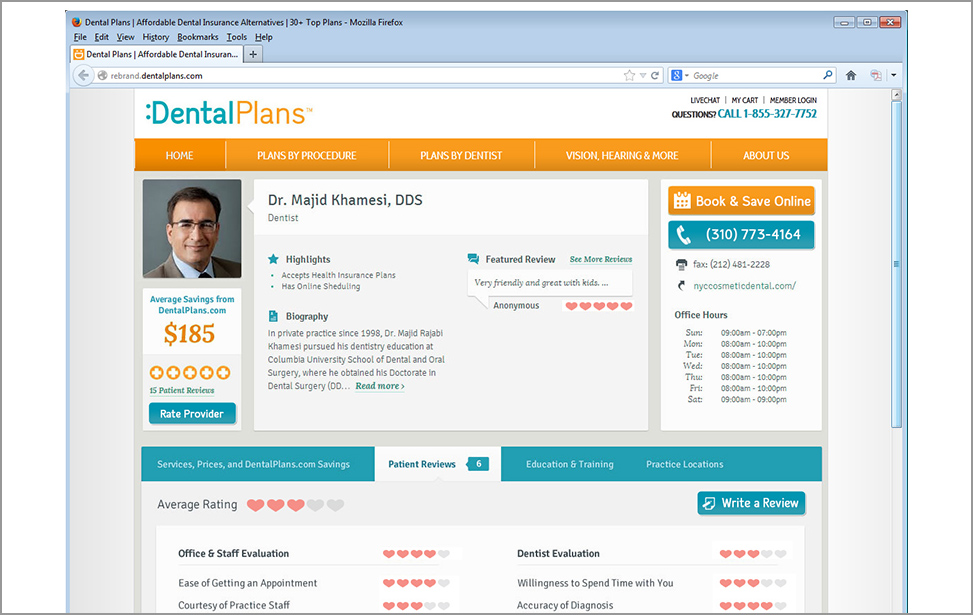This screenshot has width=973, height=615.
Task: Click the pencil icon on Write a Review
Action: (709, 503)
